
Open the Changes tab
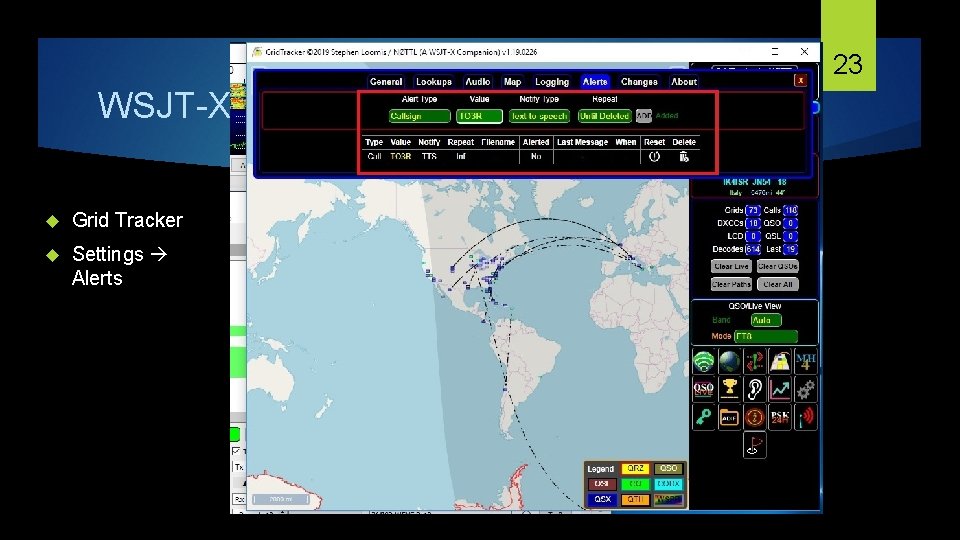pos(639,81)
